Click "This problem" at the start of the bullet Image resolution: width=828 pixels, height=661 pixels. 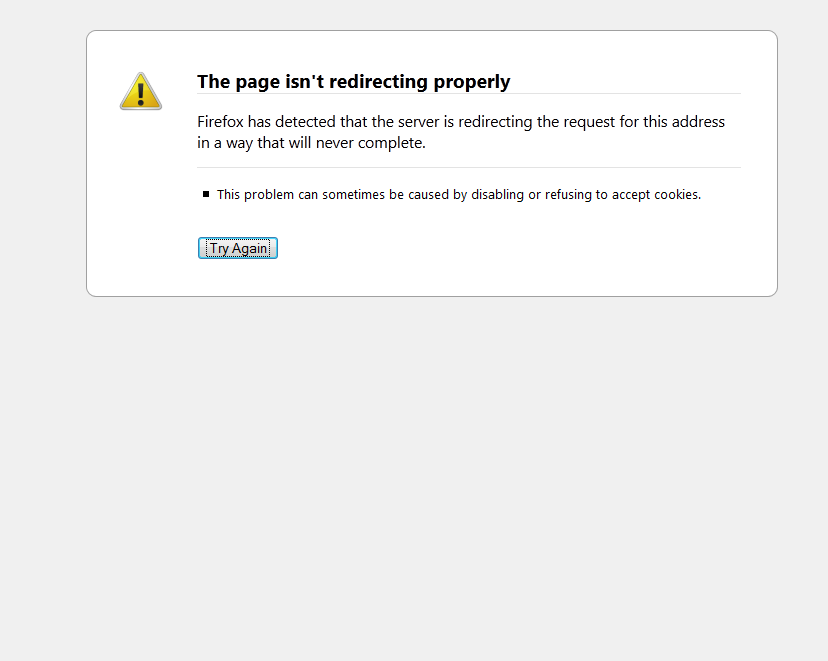255,195
